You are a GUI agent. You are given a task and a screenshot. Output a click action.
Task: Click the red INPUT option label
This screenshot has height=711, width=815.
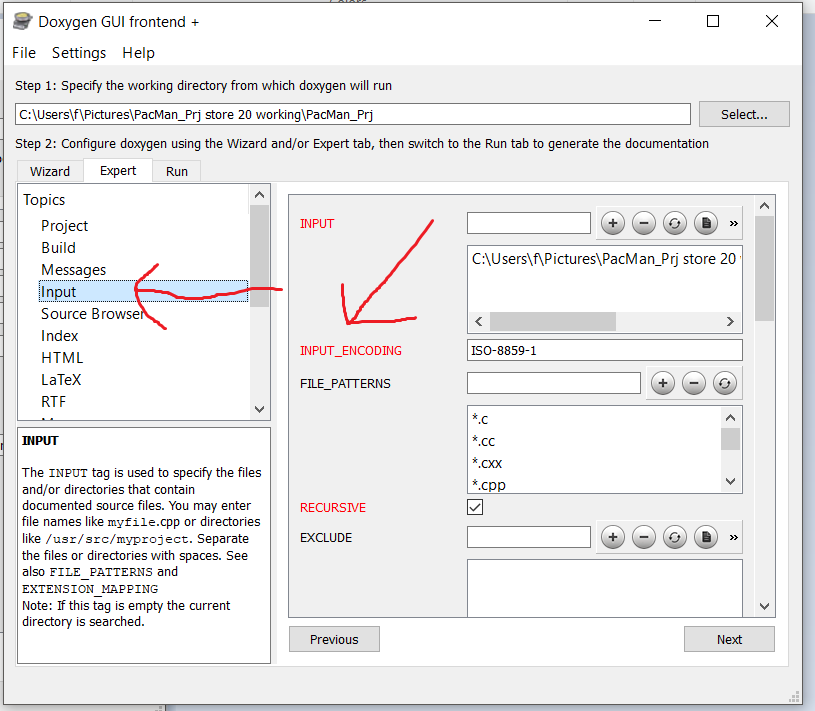pyautogui.click(x=317, y=224)
